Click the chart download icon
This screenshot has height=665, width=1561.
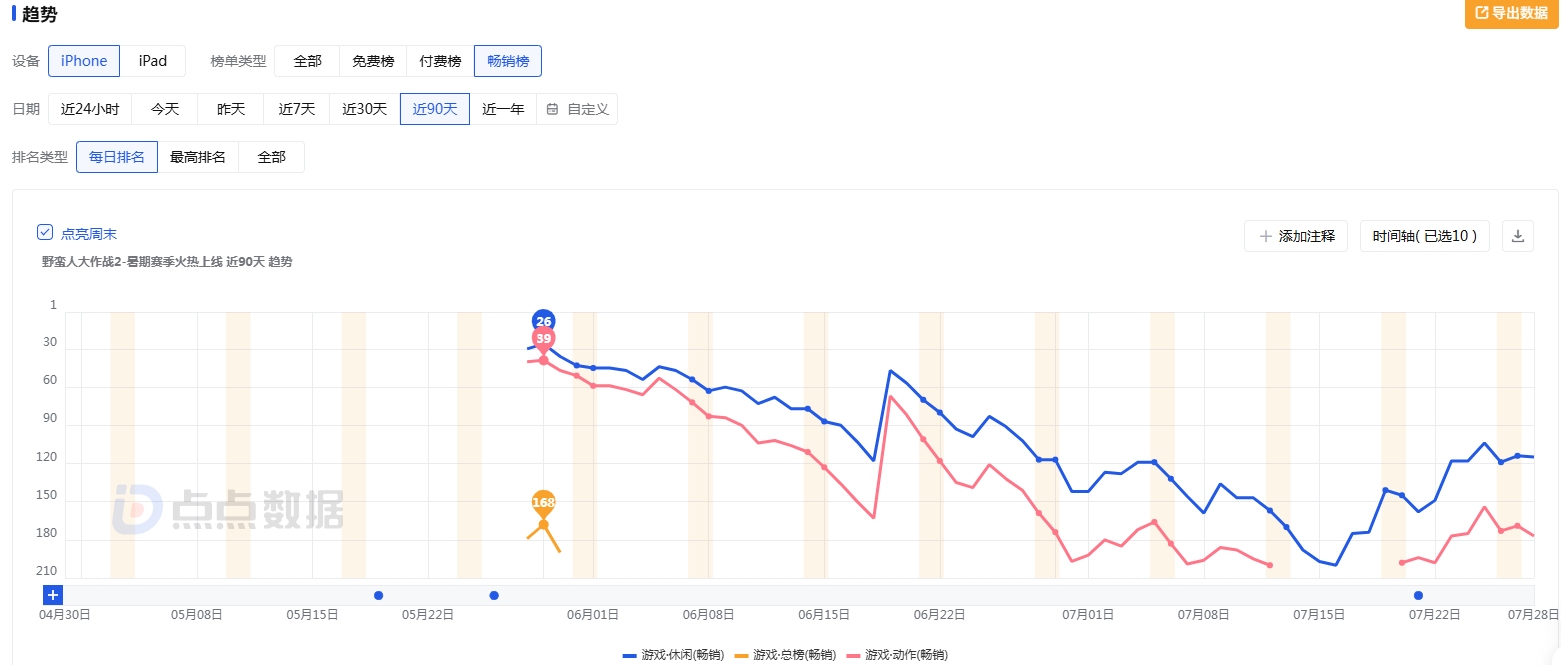pyautogui.click(x=1517, y=236)
